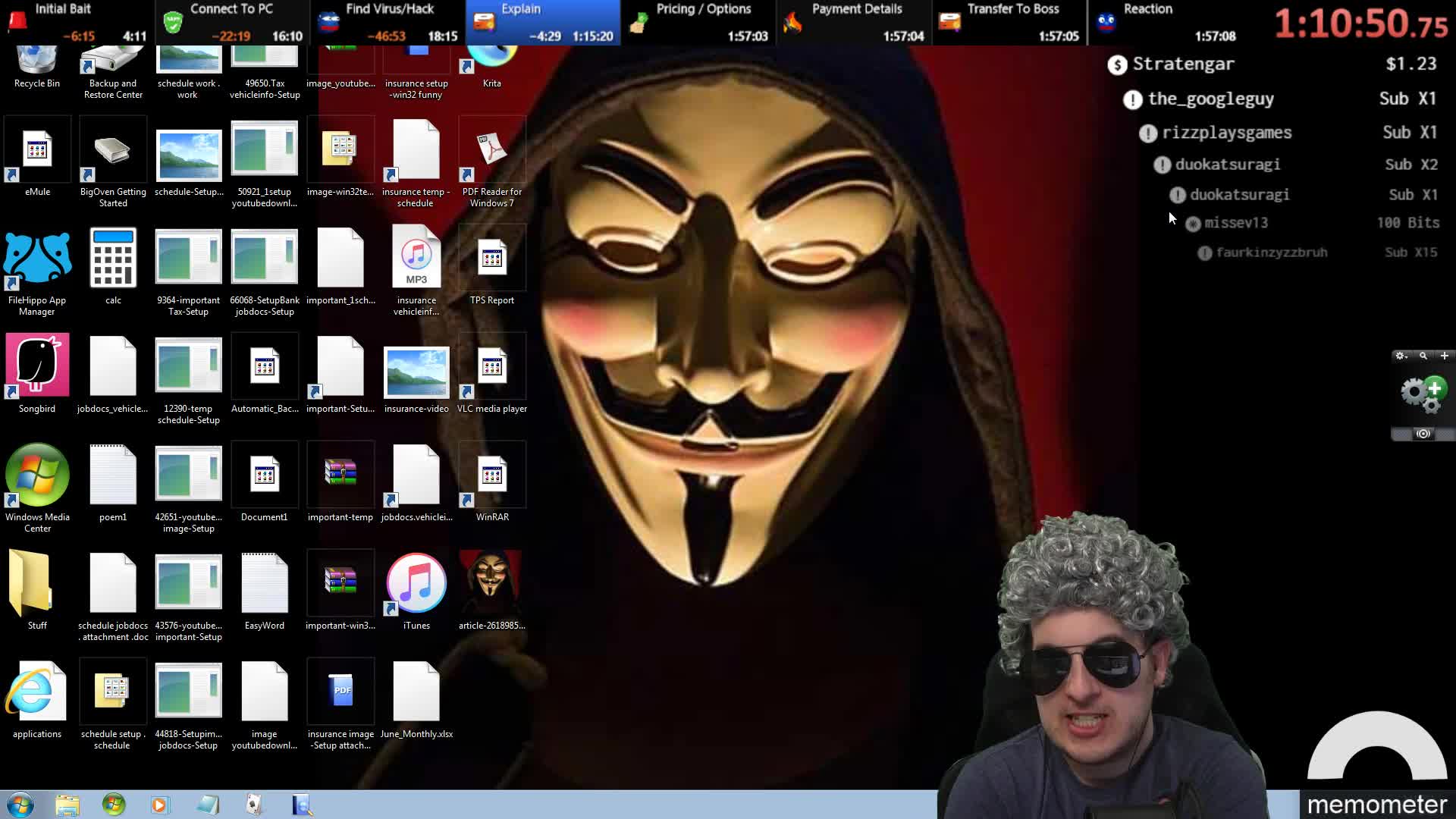Select the Explain split
The width and height of the screenshot is (1456, 819).
[543, 23]
